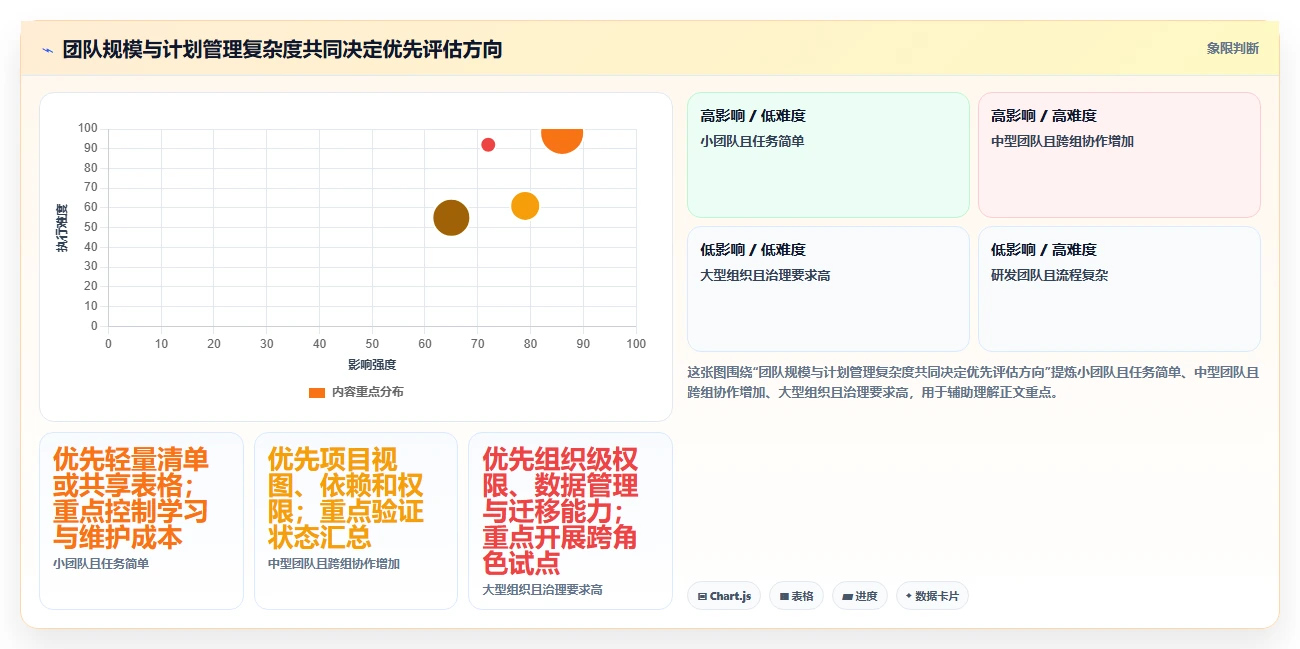Click 中型团队且跨组协作增加 text in pink quadrant card
Image resolution: width=1300 pixels, height=649 pixels.
1062,141
